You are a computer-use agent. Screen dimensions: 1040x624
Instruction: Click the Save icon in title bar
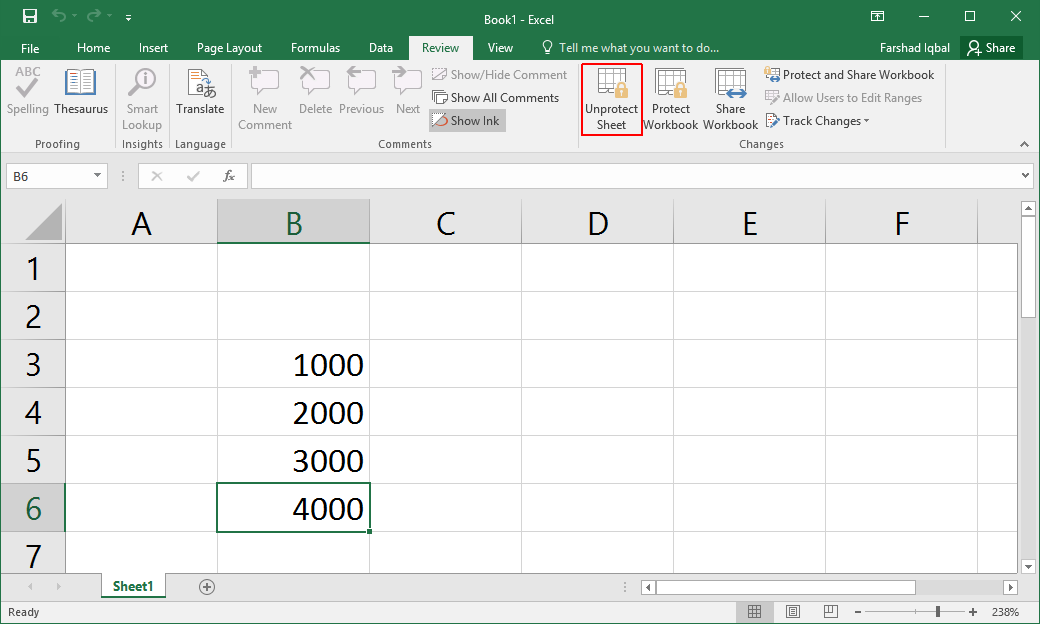click(x=29, y=17)
